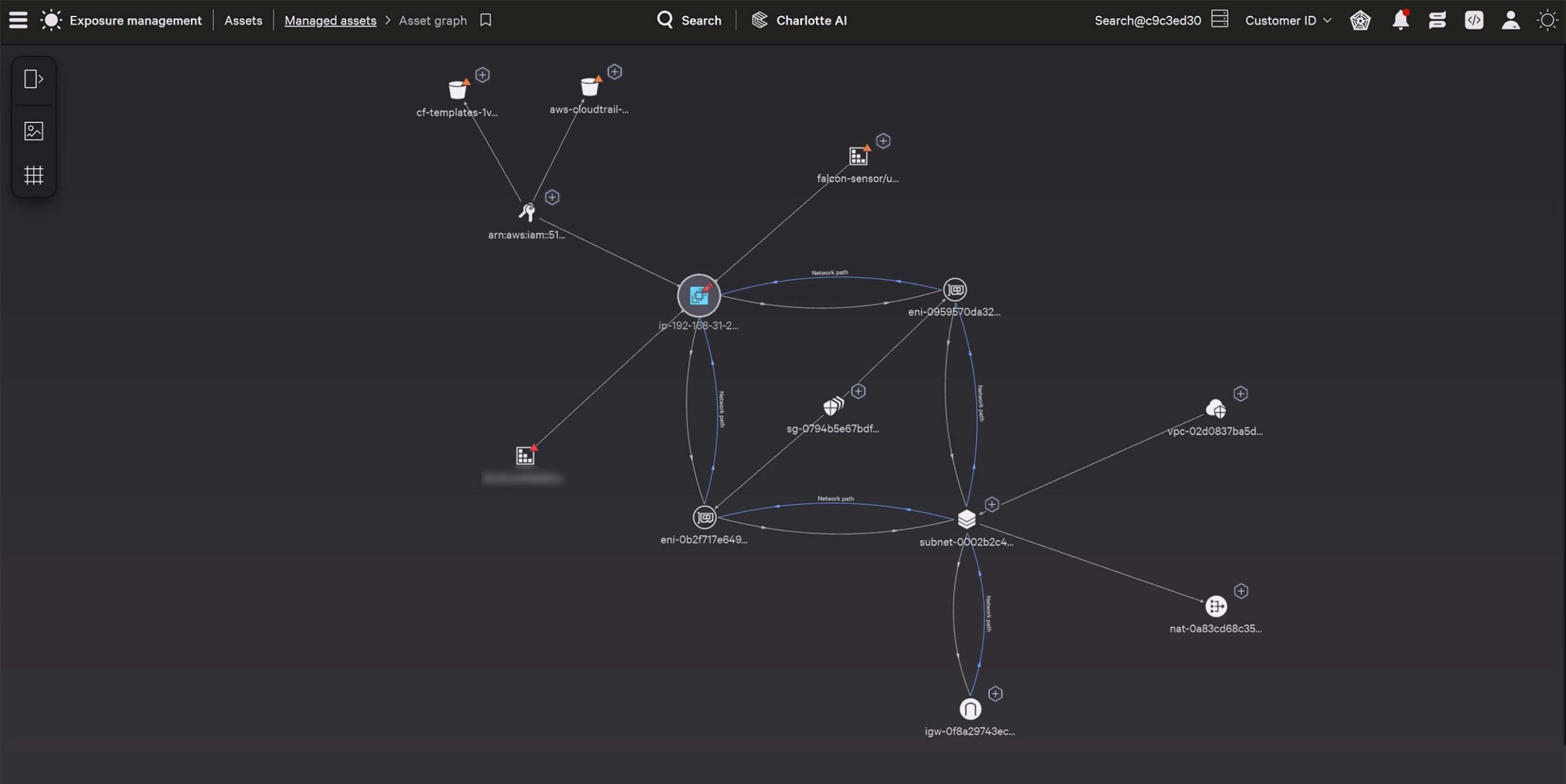Click the server icon beside Search@c9c3ed30
Screen dimensions: 1566x784
click(1220, 19)
